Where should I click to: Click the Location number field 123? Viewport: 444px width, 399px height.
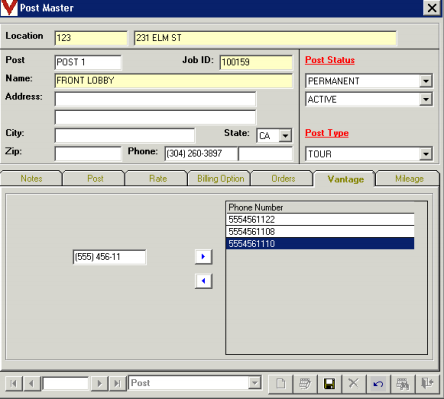point(91,38)
